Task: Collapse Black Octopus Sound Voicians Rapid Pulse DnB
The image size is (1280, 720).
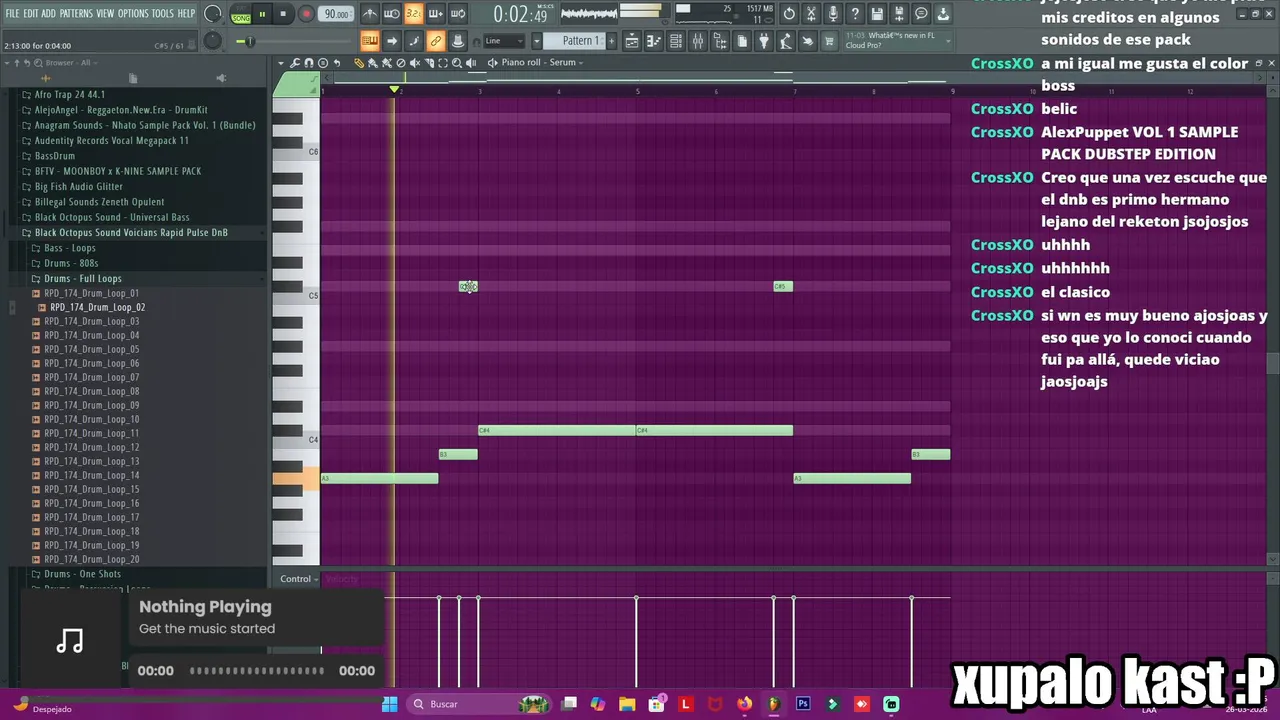Action: tap(130, 233)
